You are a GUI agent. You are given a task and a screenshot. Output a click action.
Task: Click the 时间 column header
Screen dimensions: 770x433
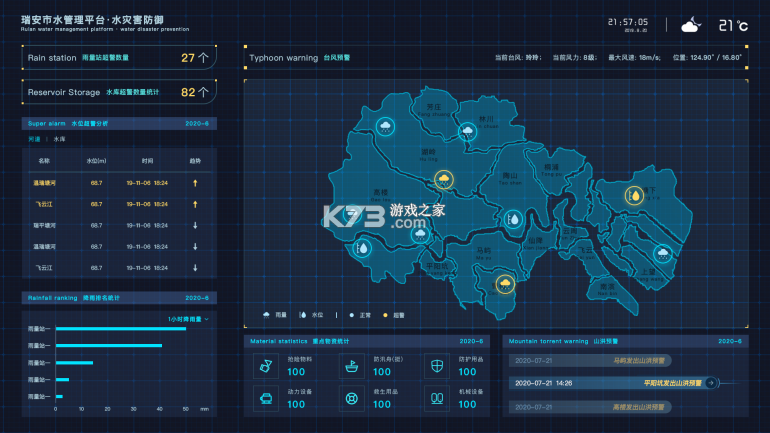147,161
